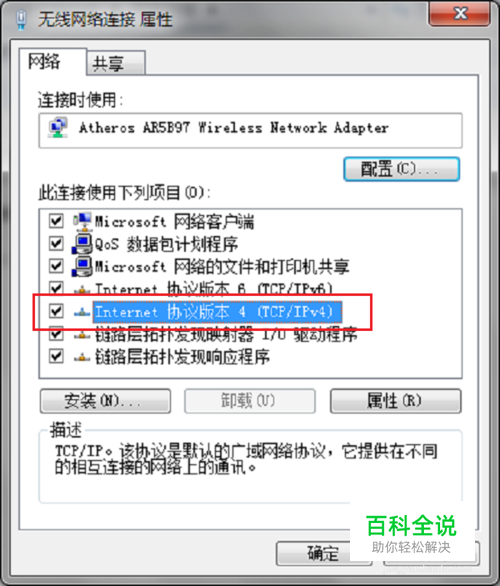Click the TCP/IPv4 protocol icon
The width and height of the screenshot is (500, 586).
pyautogui.click(x=82, y=312)
